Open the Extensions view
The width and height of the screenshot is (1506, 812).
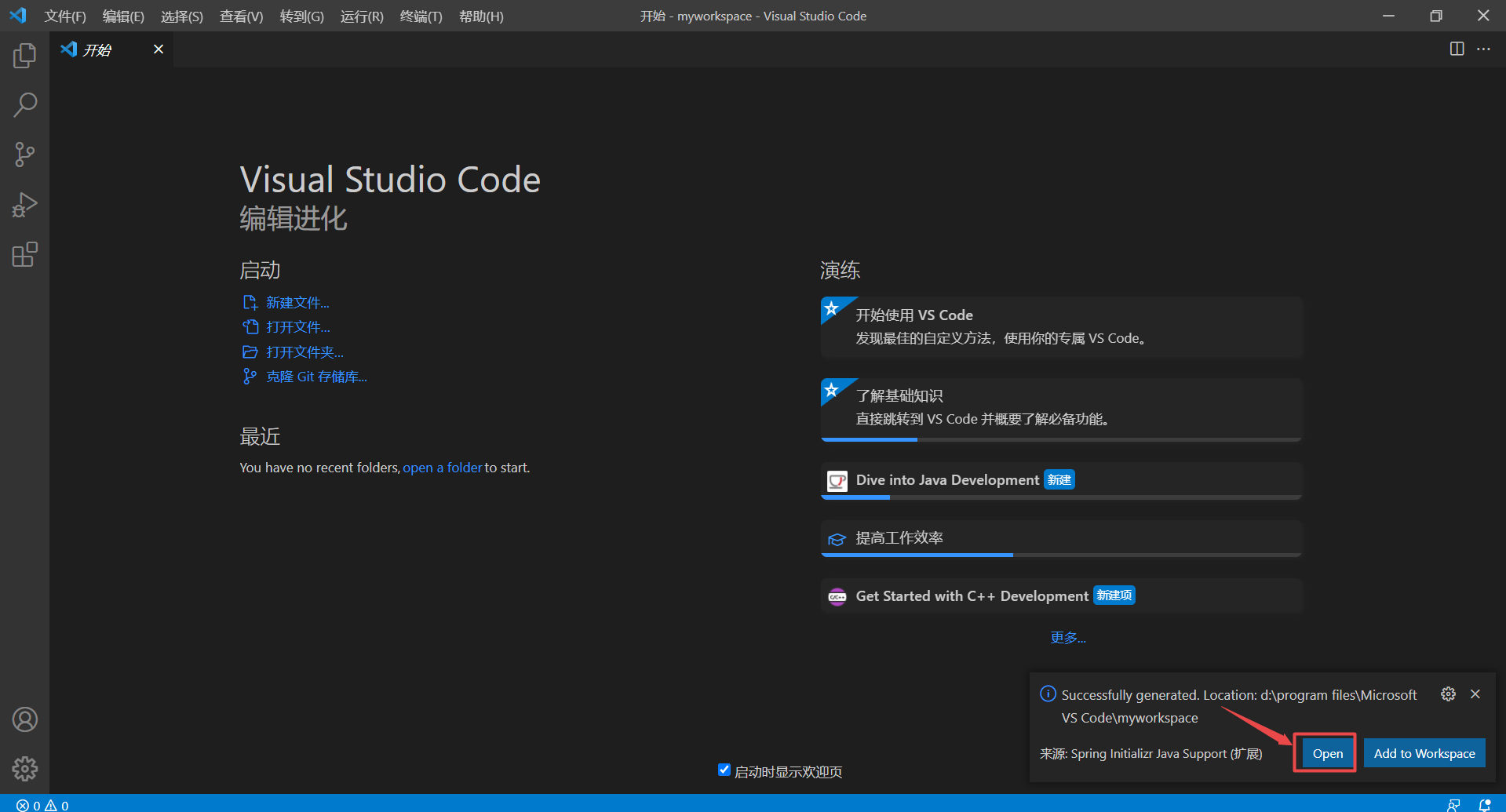(x=24, y=254)
